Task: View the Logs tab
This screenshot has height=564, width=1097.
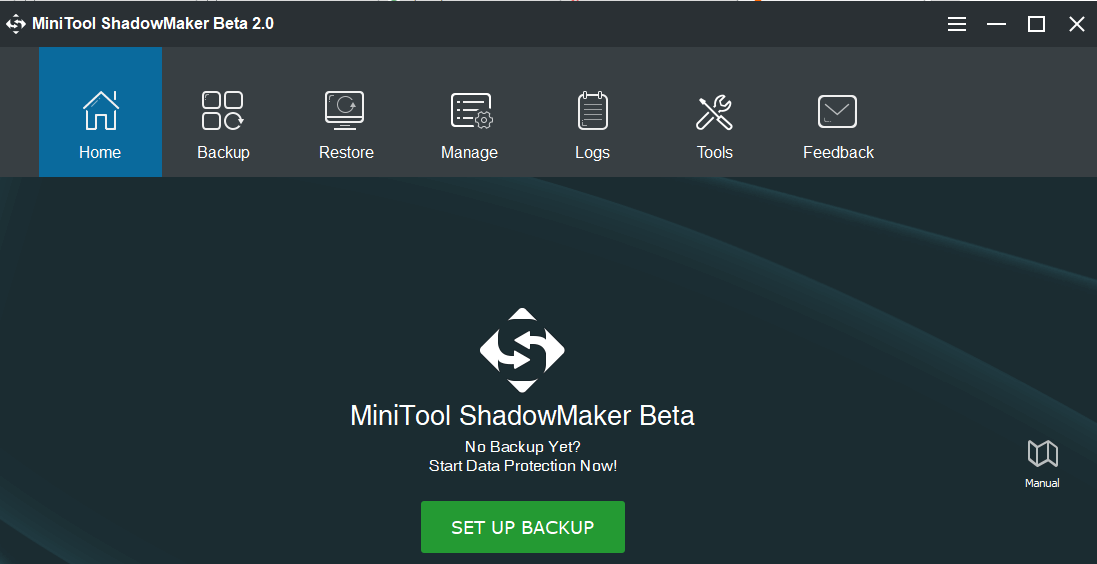Action: pos(593,112)
